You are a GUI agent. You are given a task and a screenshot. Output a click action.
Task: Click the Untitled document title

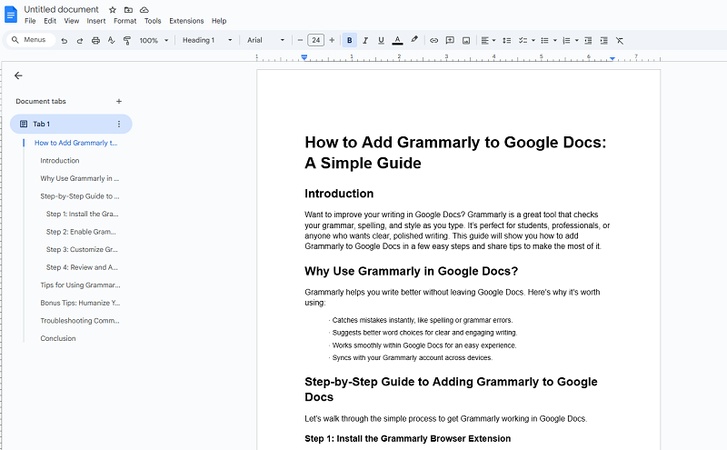[x=61, y=9]
